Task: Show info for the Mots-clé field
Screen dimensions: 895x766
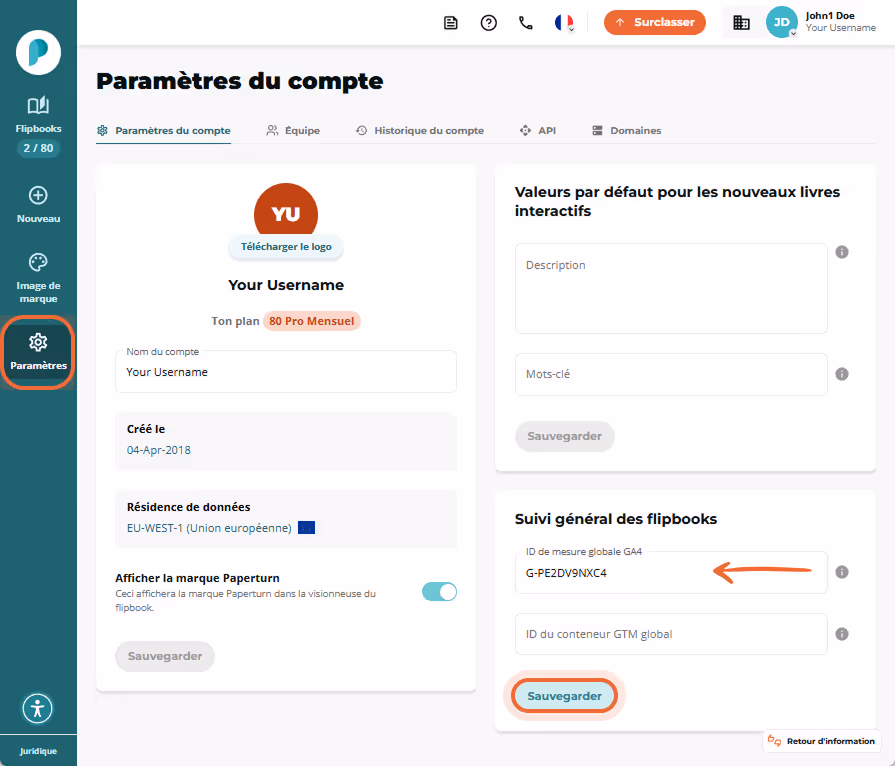Action: [x=842, y=374]
